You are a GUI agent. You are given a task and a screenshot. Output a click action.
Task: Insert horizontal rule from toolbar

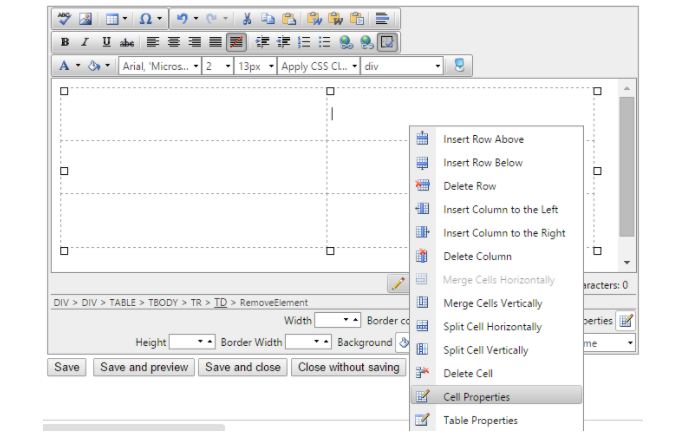click(382, 19)
